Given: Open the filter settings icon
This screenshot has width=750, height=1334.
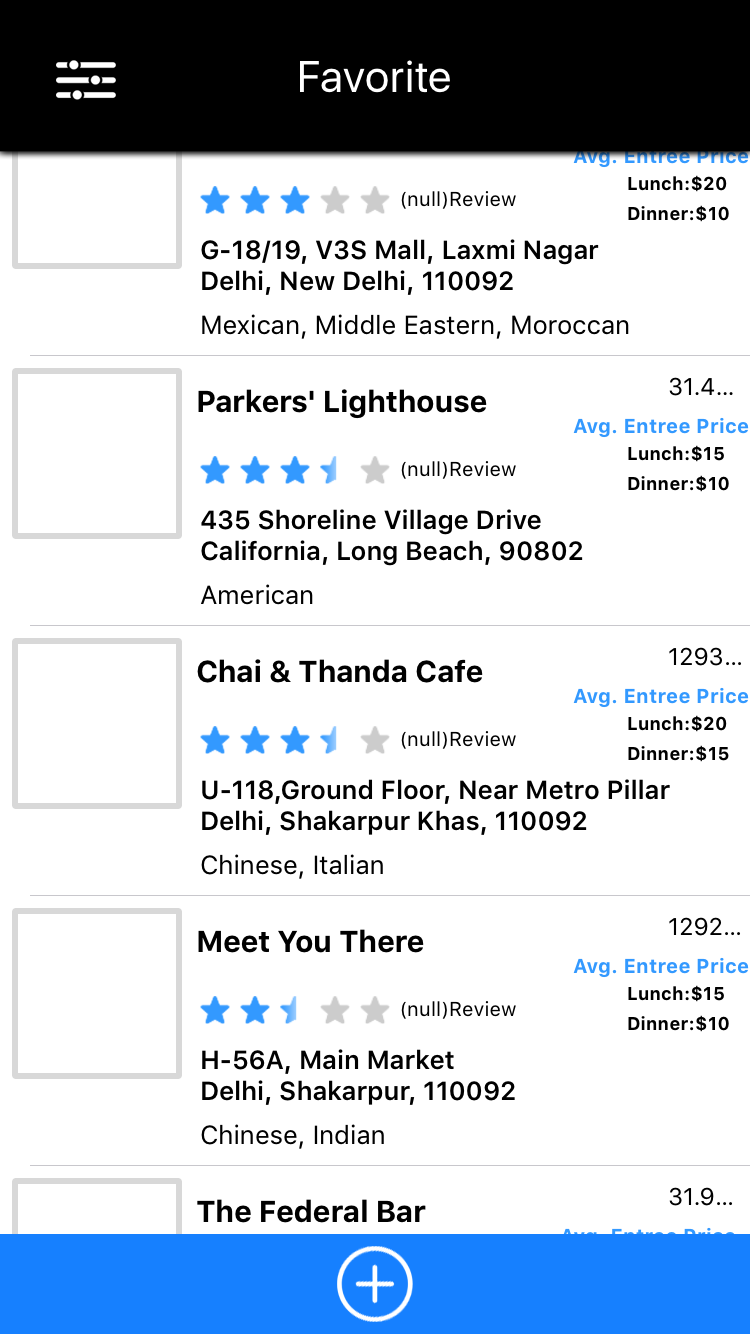Looking at the screenshot, I should pos(86,79).
